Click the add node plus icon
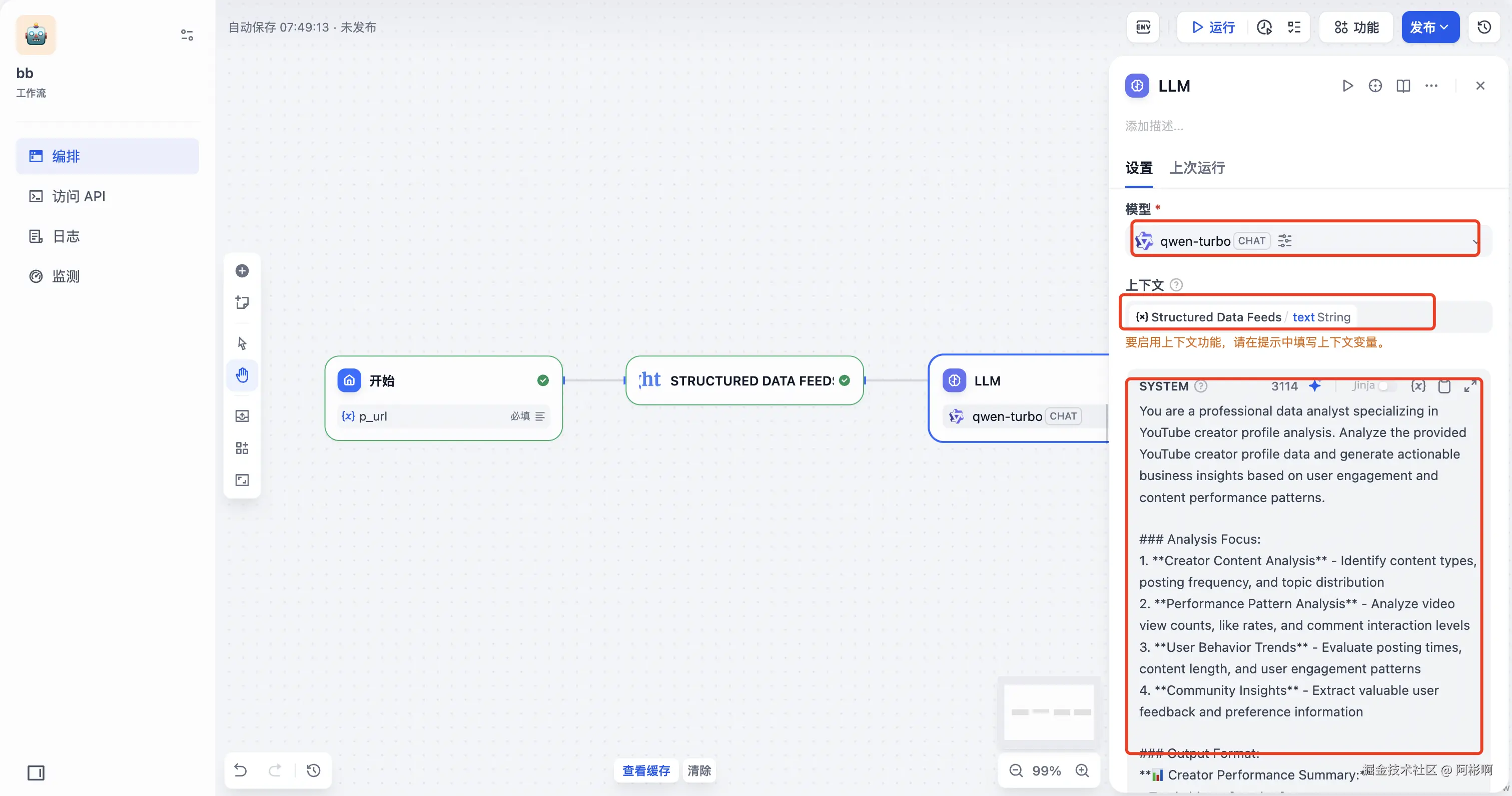The image size is (1512, 796). click(x=242, y=271)
